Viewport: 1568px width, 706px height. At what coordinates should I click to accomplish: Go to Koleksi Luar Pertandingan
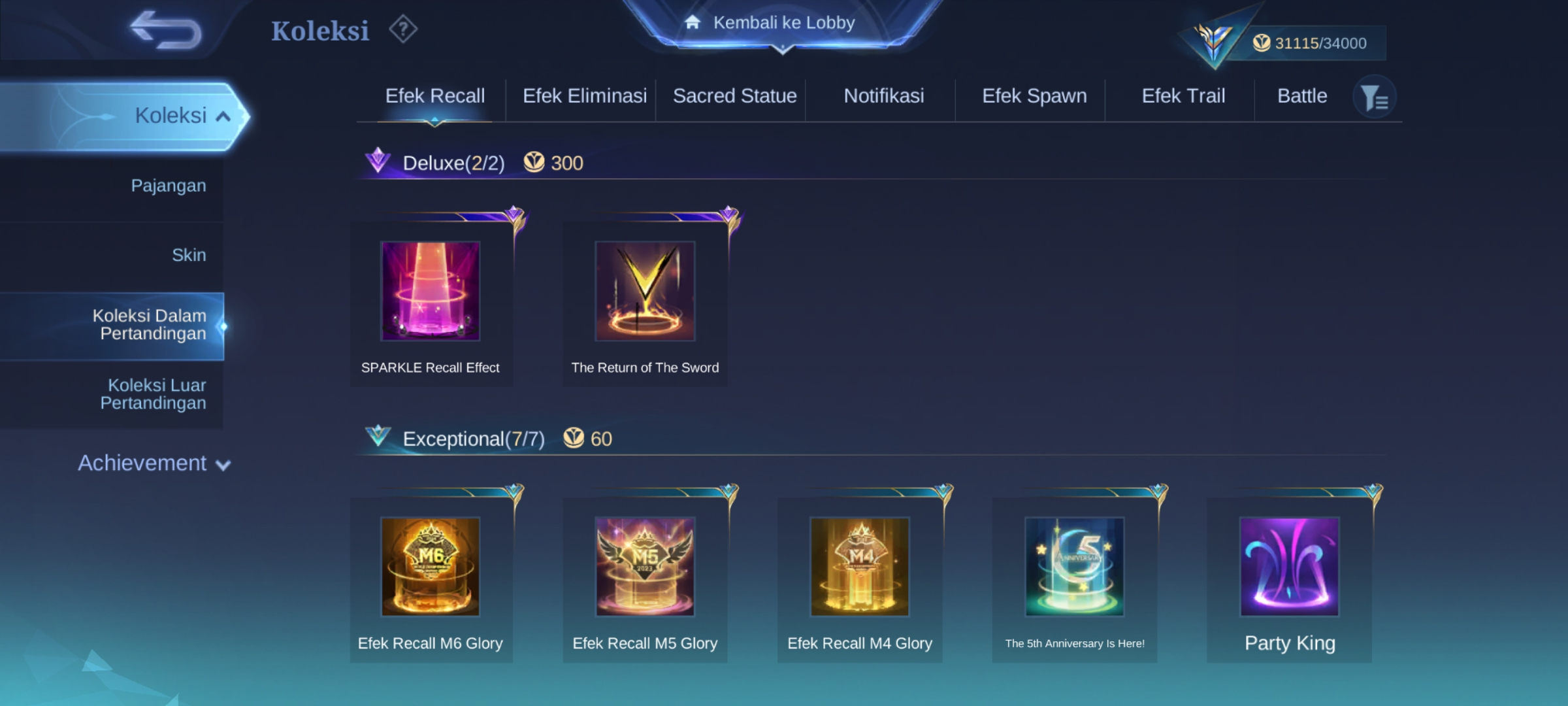click(112, 395)
